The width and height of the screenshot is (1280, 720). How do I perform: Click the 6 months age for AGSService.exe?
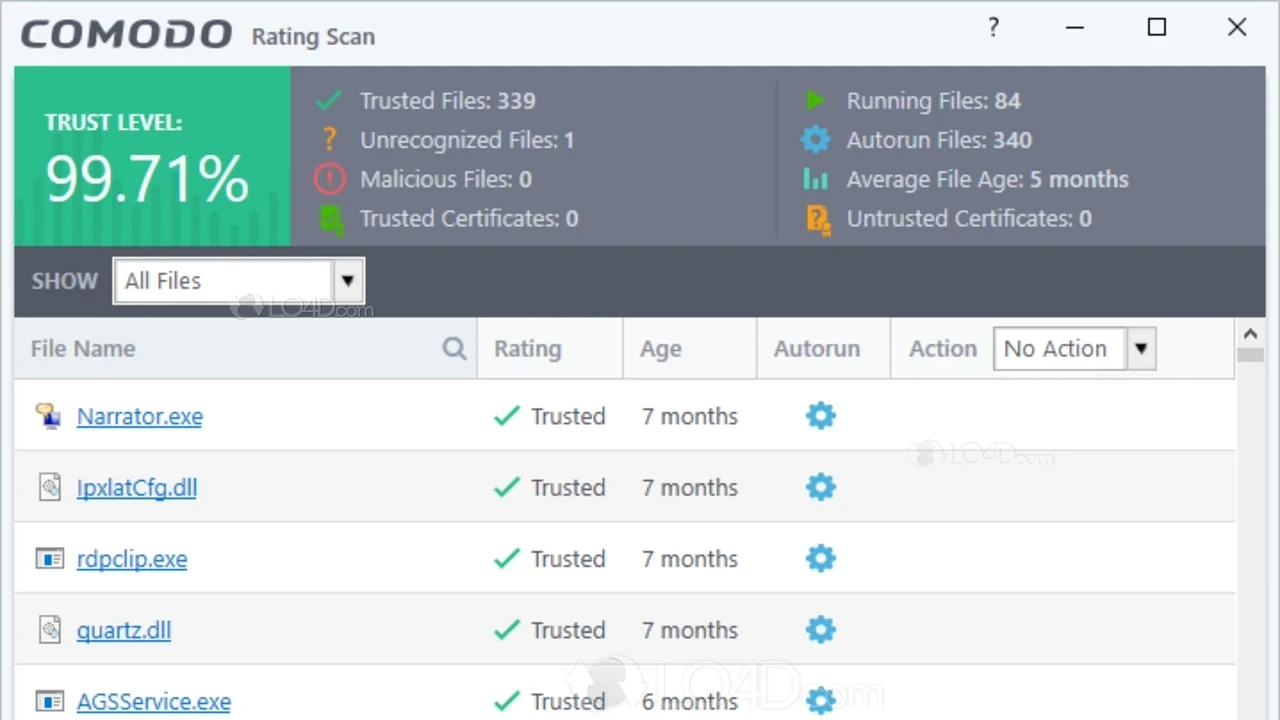click(689, 702)
